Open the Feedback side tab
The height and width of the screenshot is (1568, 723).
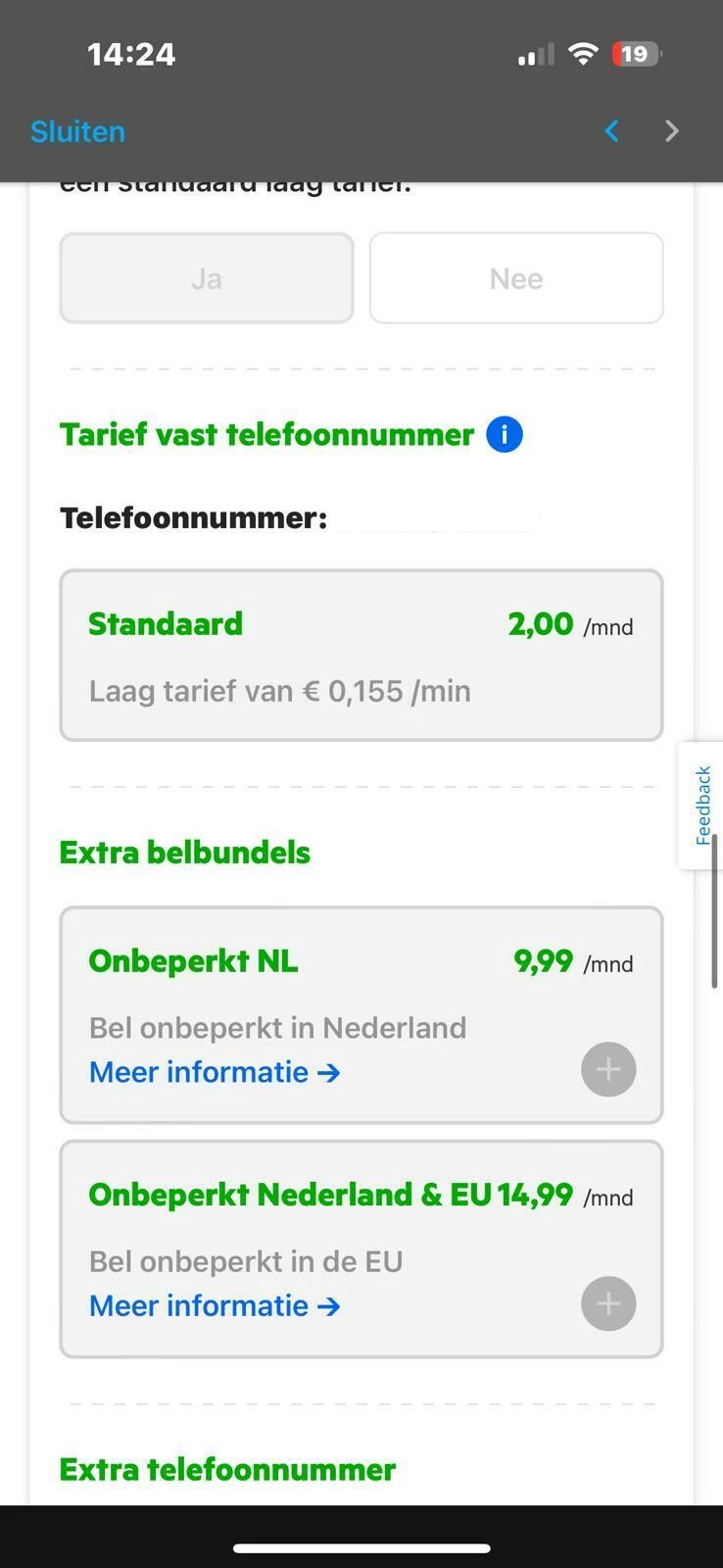pos(701,806)
